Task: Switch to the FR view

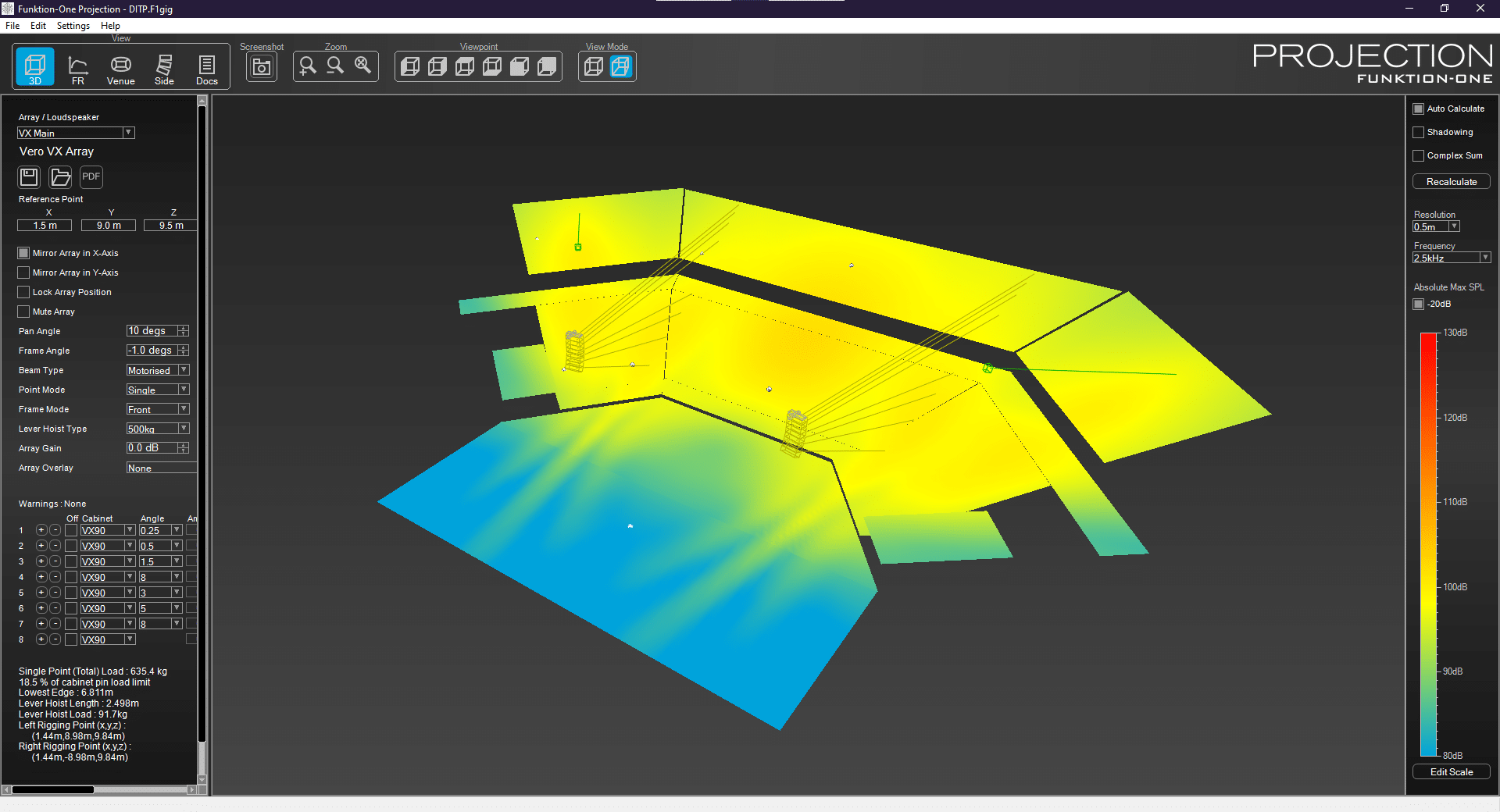Action: pyautogui.click(x=78, y=68)
